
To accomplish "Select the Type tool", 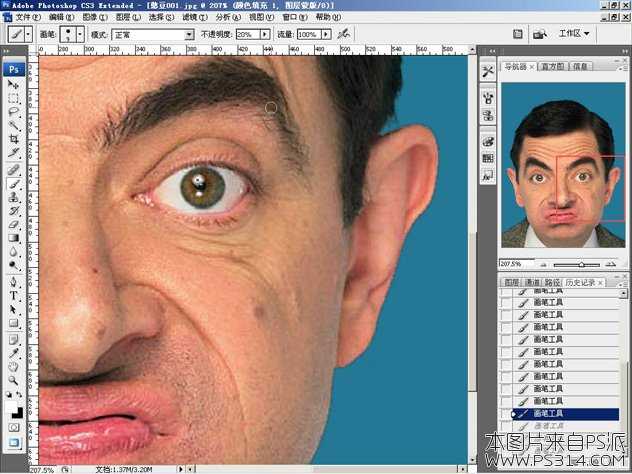I will [14, 296].
